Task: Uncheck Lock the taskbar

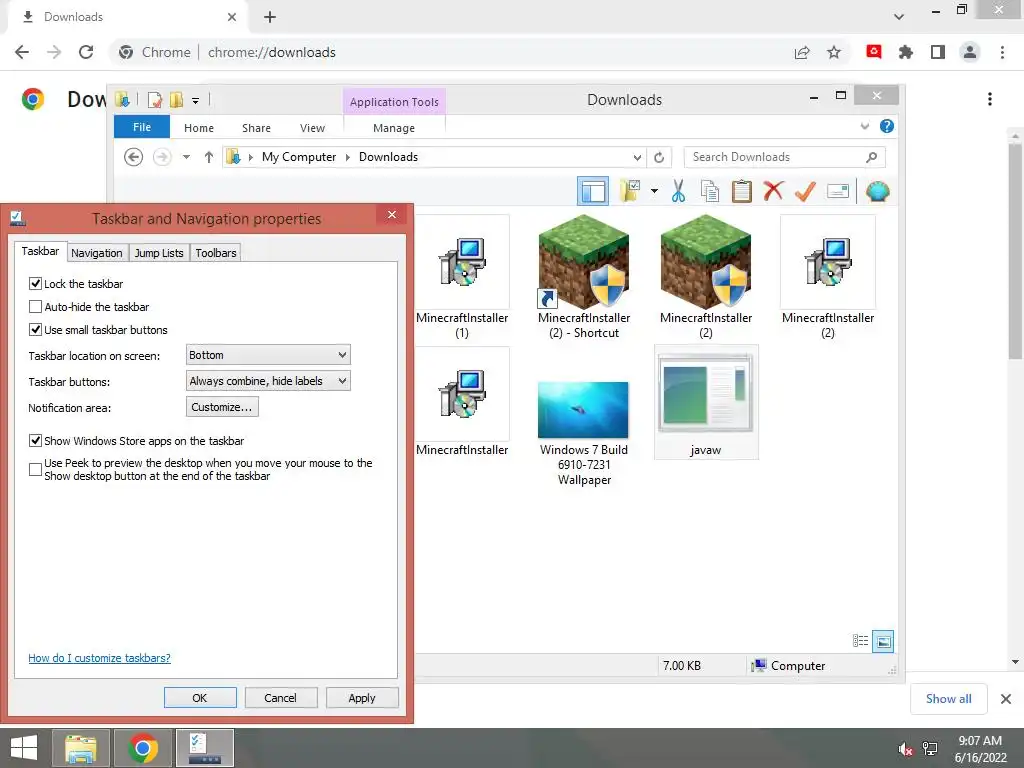Action: coord(35,283)
